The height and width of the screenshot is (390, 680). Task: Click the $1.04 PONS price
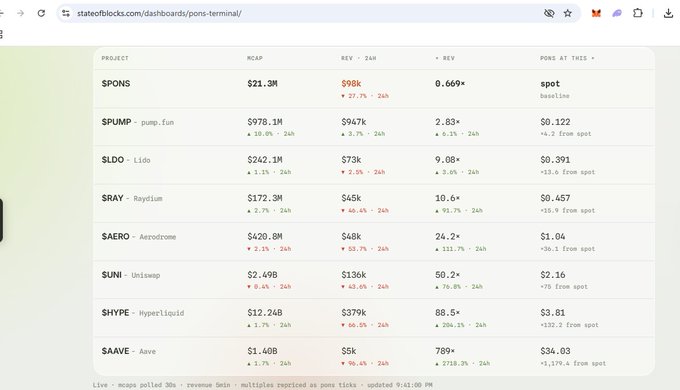(552, 237)
